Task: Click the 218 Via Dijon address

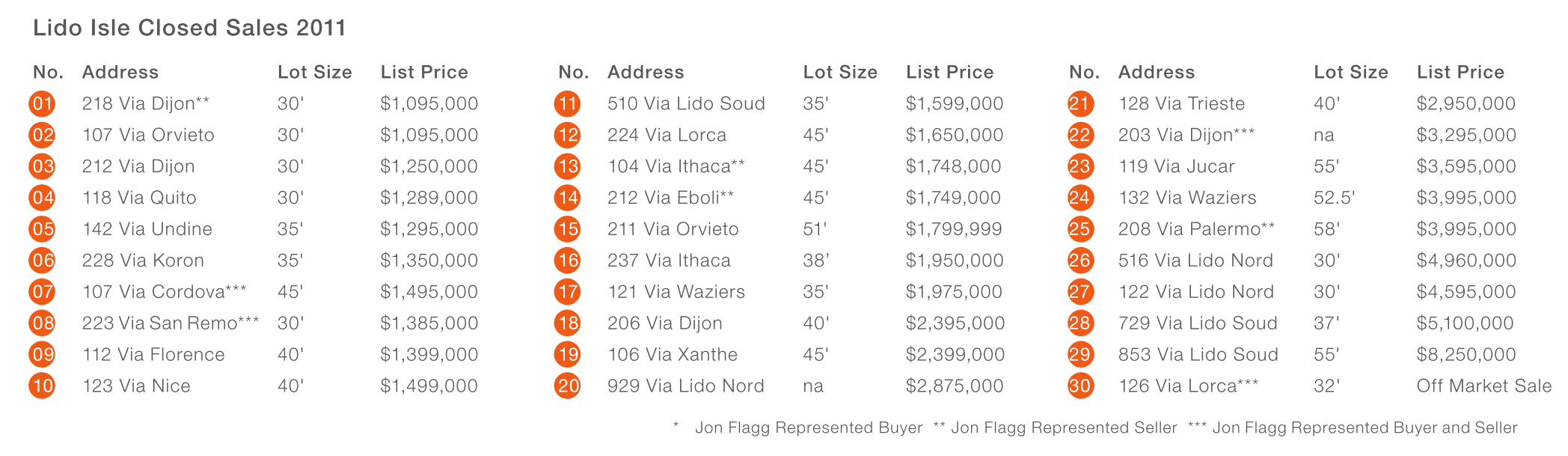Action: [x=145, y=104]
